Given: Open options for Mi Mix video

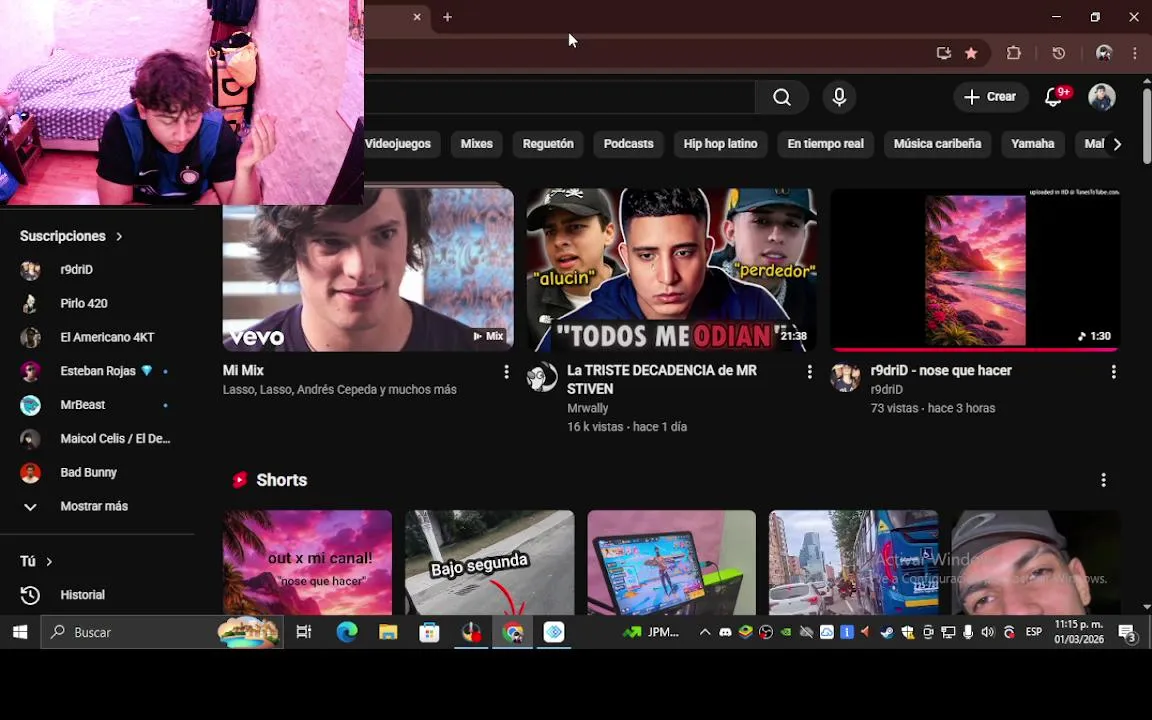Looking at the screenshot, I should [x=506, y=372].
